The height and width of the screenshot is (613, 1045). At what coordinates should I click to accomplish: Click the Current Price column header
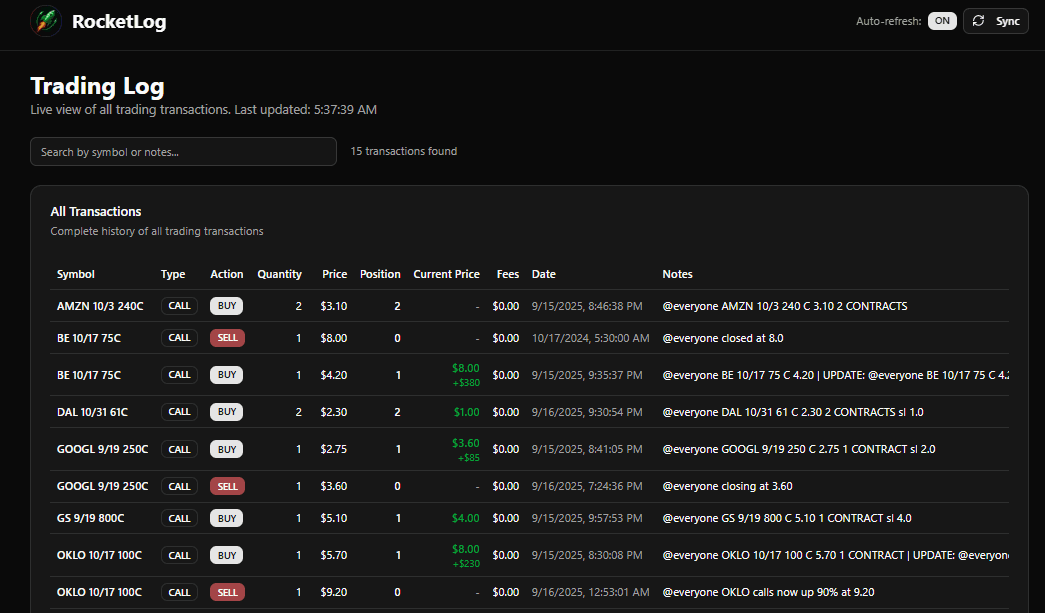click(446, 274)
